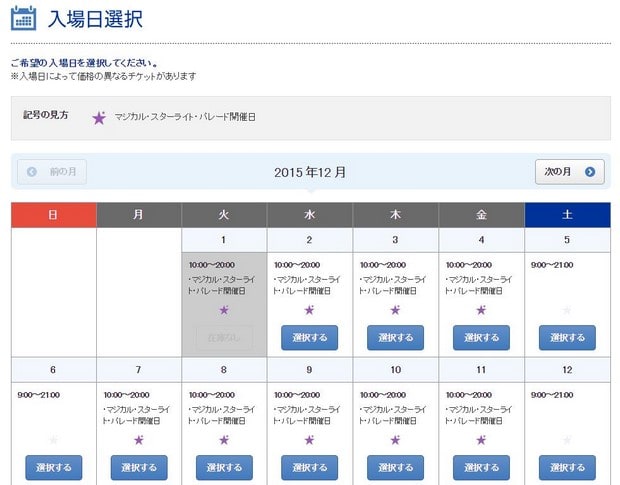Click the faded star on December 6

tap(53, 440)
